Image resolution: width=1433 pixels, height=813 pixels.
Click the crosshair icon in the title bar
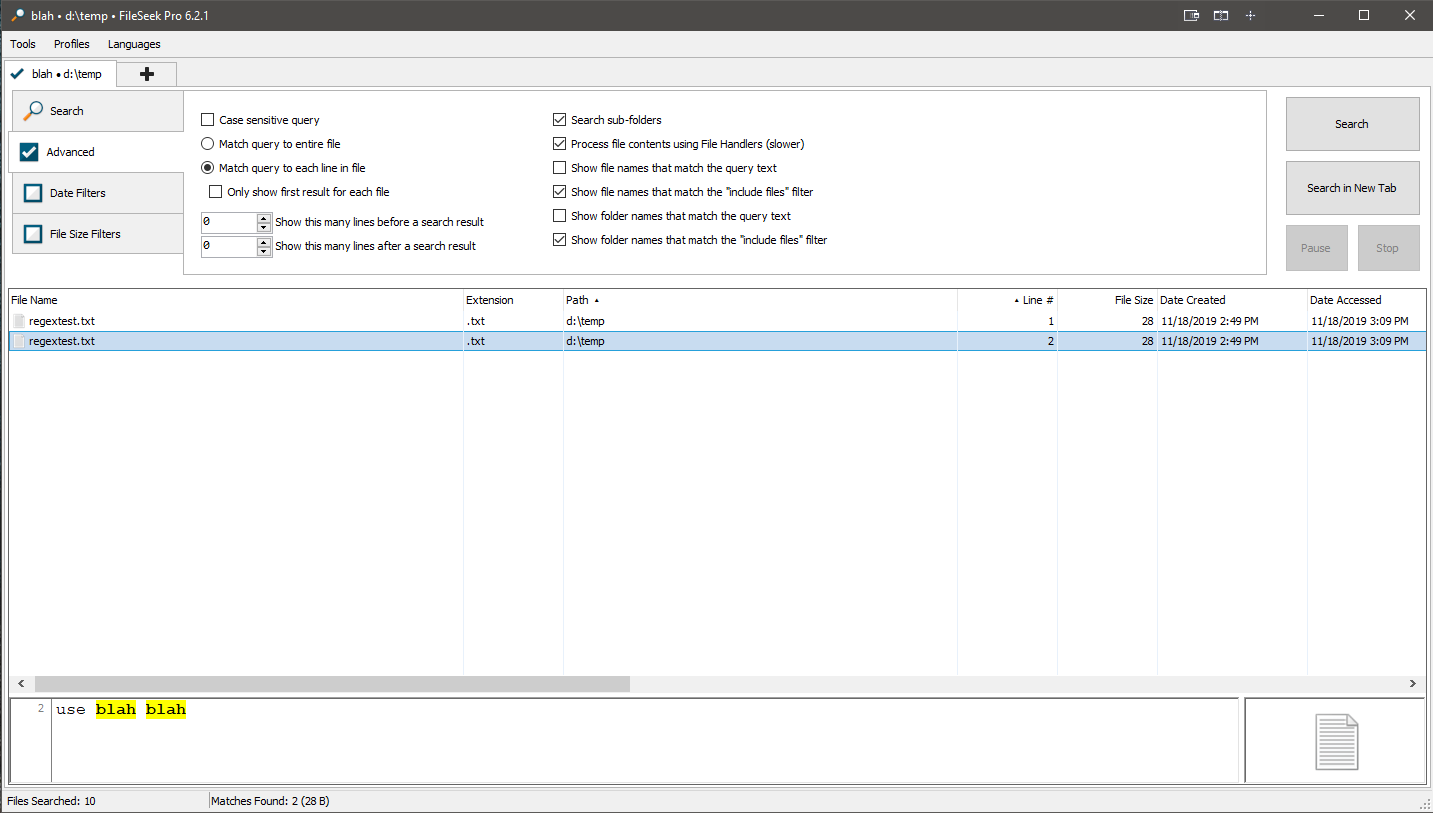click(x=1249, y=15)
